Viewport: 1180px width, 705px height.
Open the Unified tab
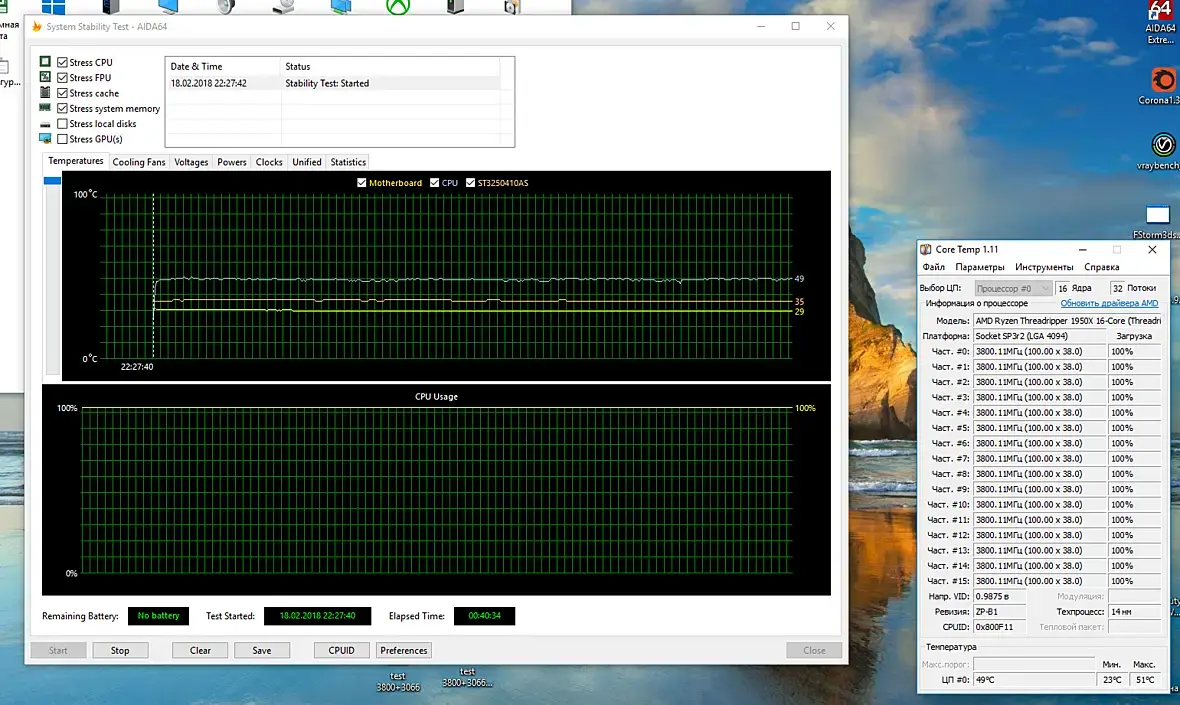306,162
